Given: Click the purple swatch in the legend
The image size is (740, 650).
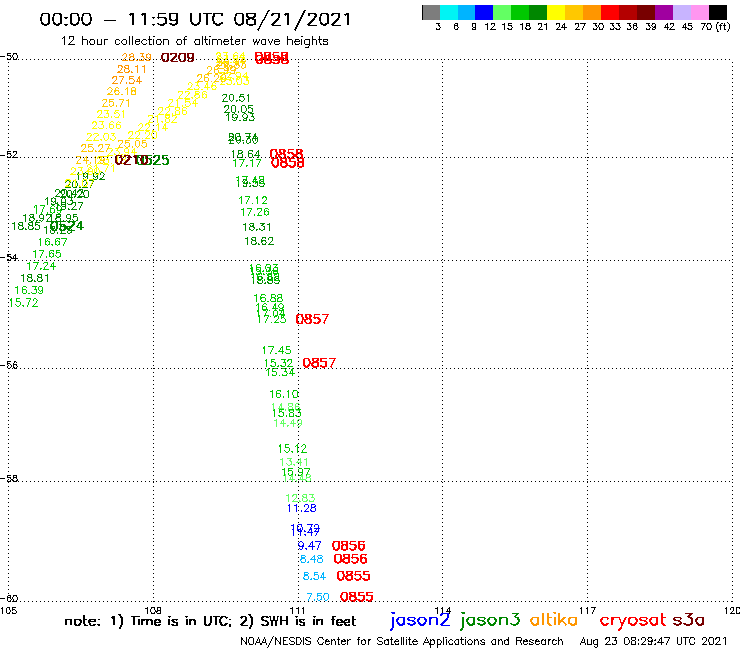Looking at the screenshot, I should tap(664, 12).
